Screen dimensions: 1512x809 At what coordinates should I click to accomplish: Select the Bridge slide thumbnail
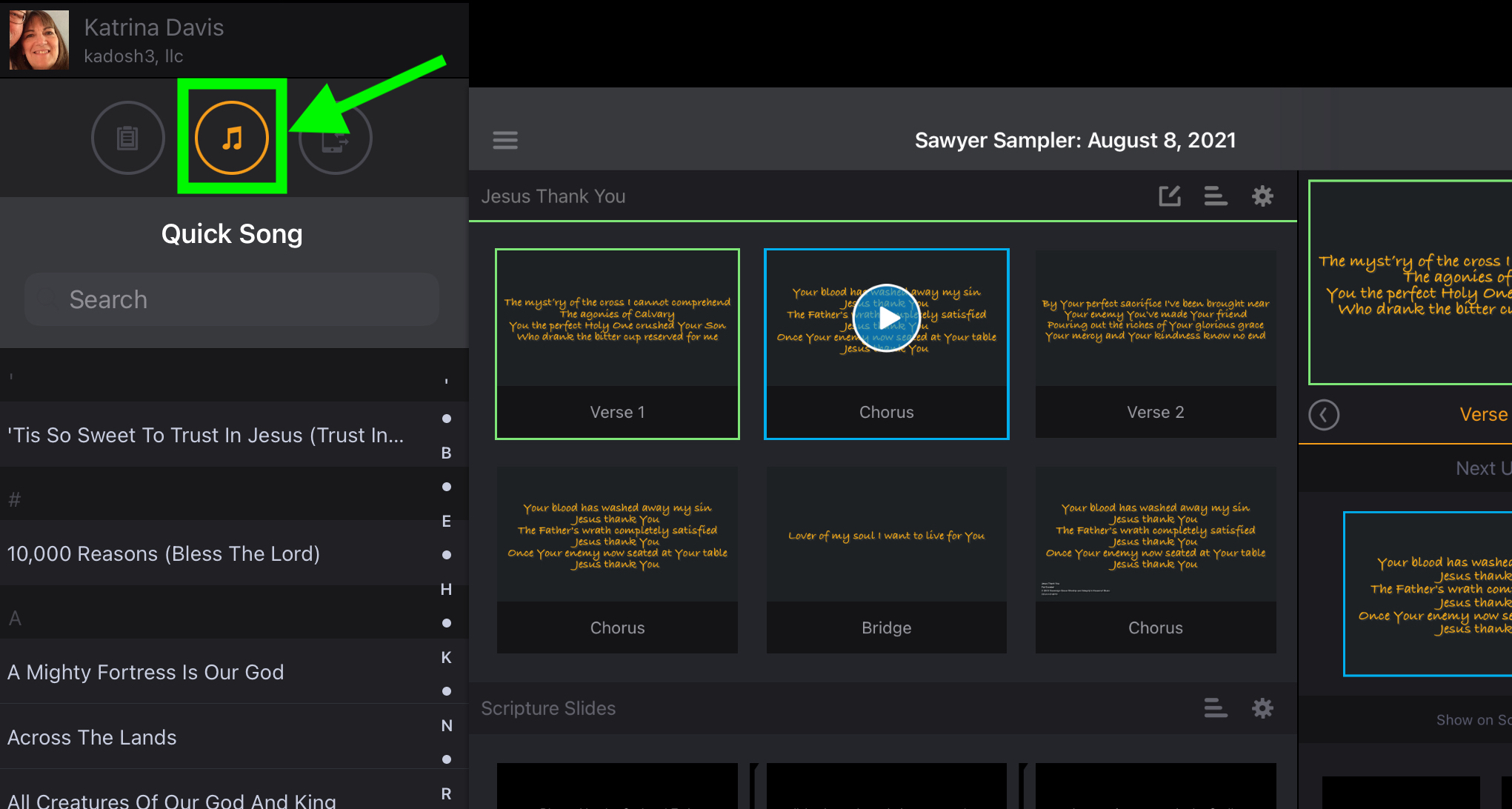887,559
